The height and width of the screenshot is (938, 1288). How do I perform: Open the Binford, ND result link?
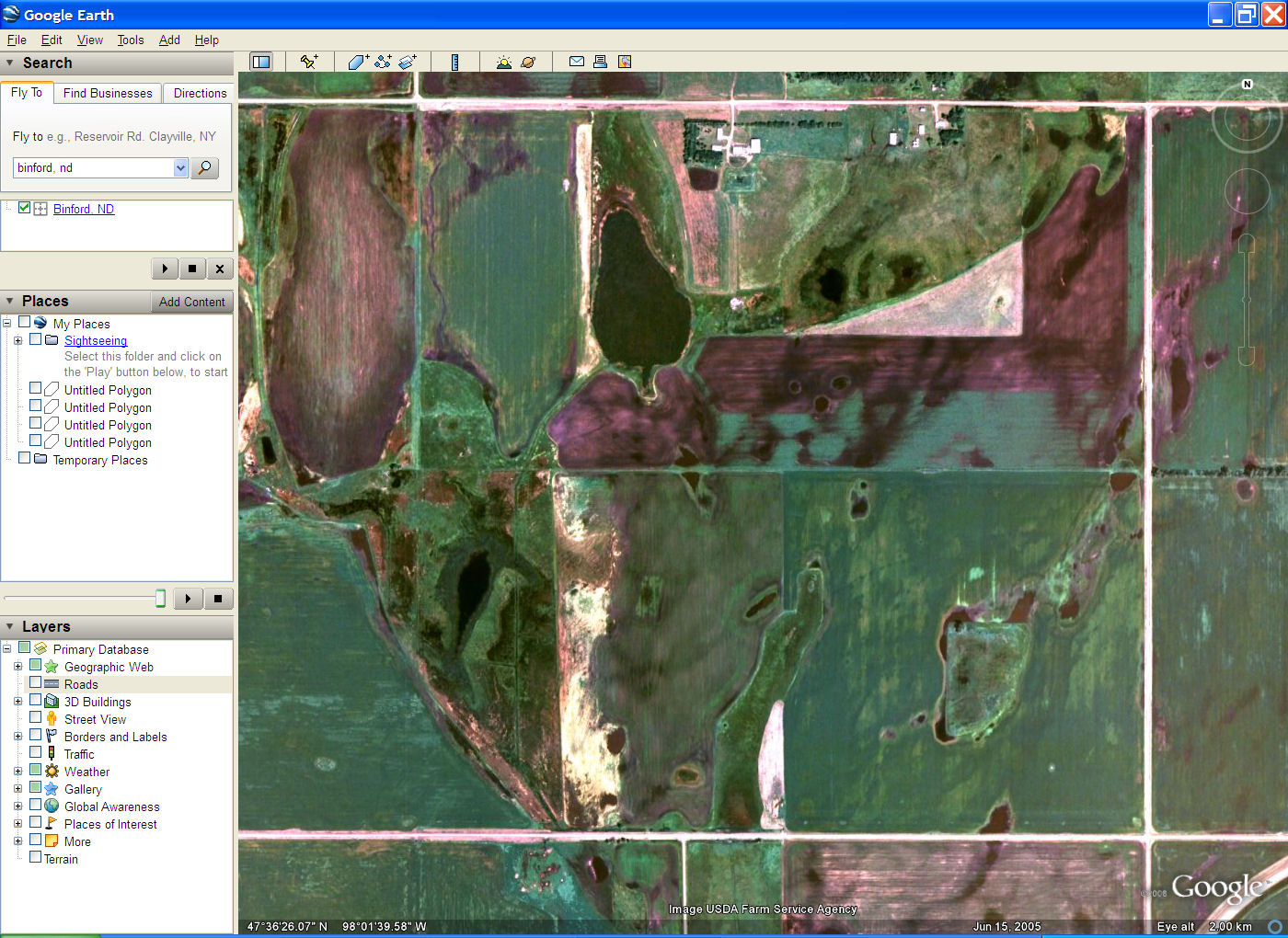click(x=84, y=209)
